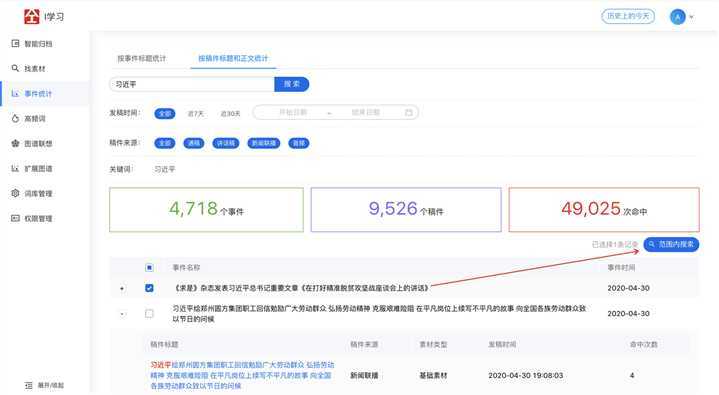Open 智能归档 via its sidebar icon
719x395 pixels.
(x=15, y=44)
